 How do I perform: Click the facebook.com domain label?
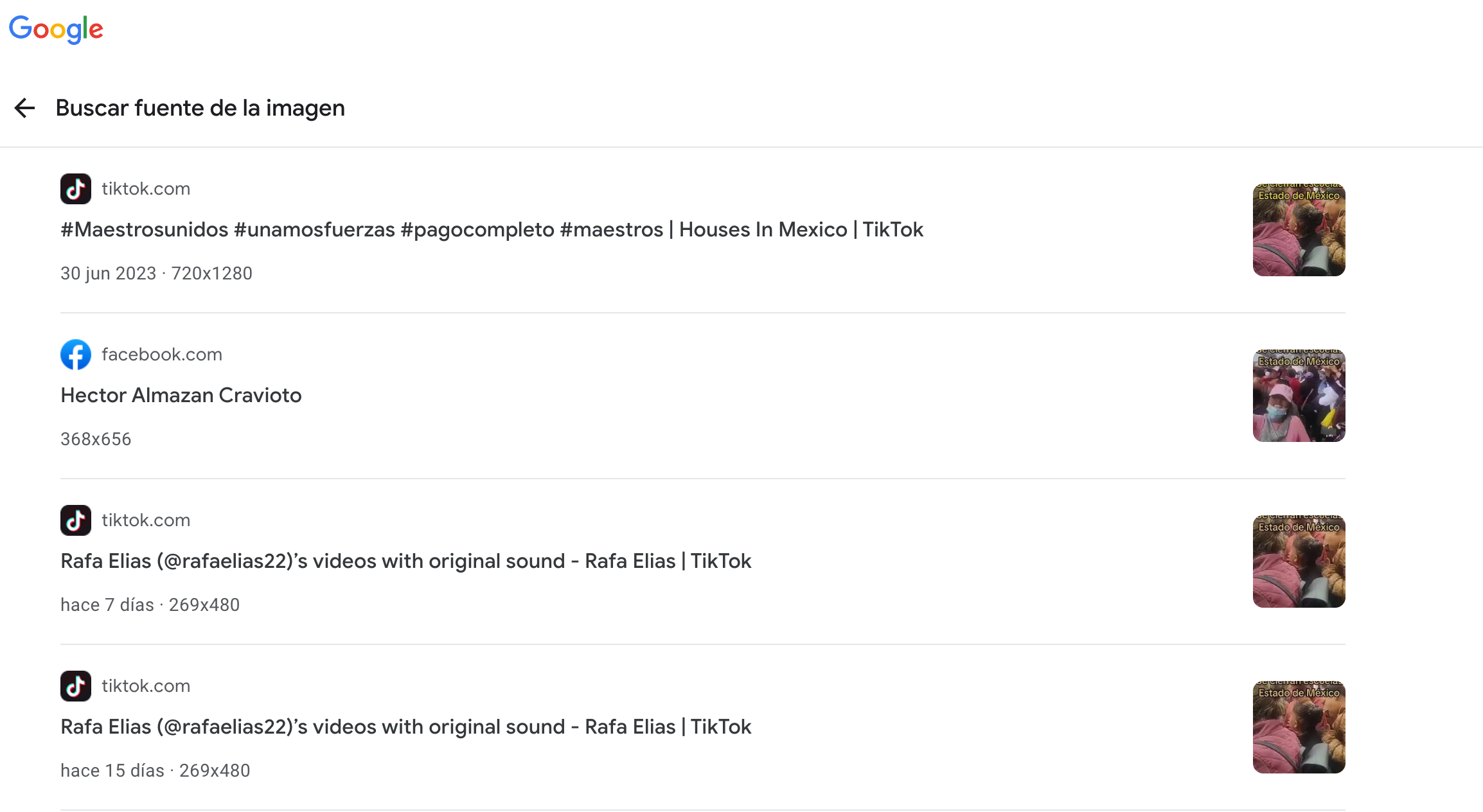162,355
